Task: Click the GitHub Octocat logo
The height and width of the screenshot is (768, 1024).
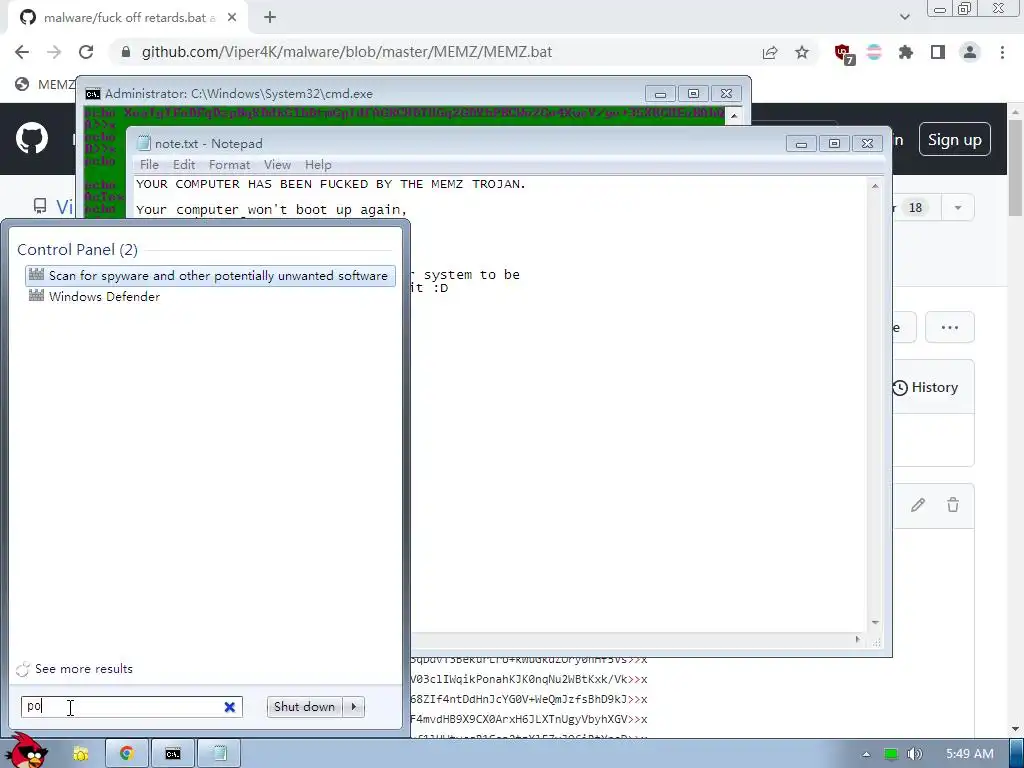Action: pos(32,138)
